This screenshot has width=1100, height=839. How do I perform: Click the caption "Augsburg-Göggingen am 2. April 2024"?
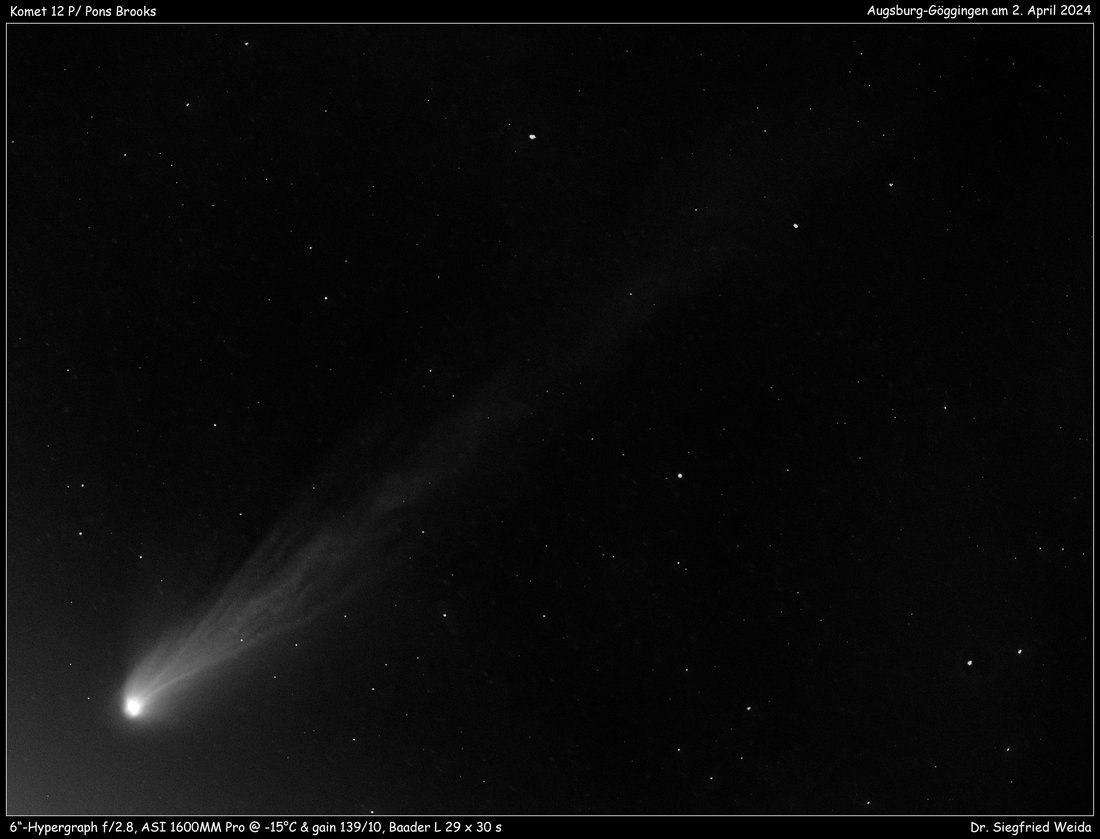tap(979, 11)
